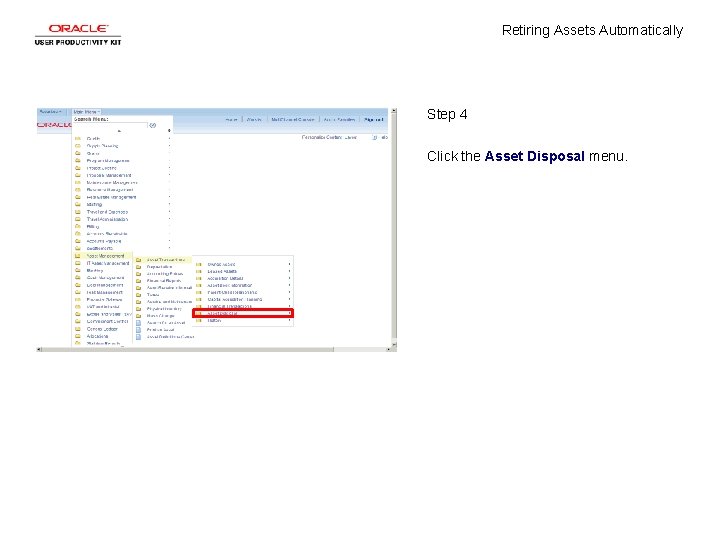Click folder icon beside Taxes

(x=138, y=295)
